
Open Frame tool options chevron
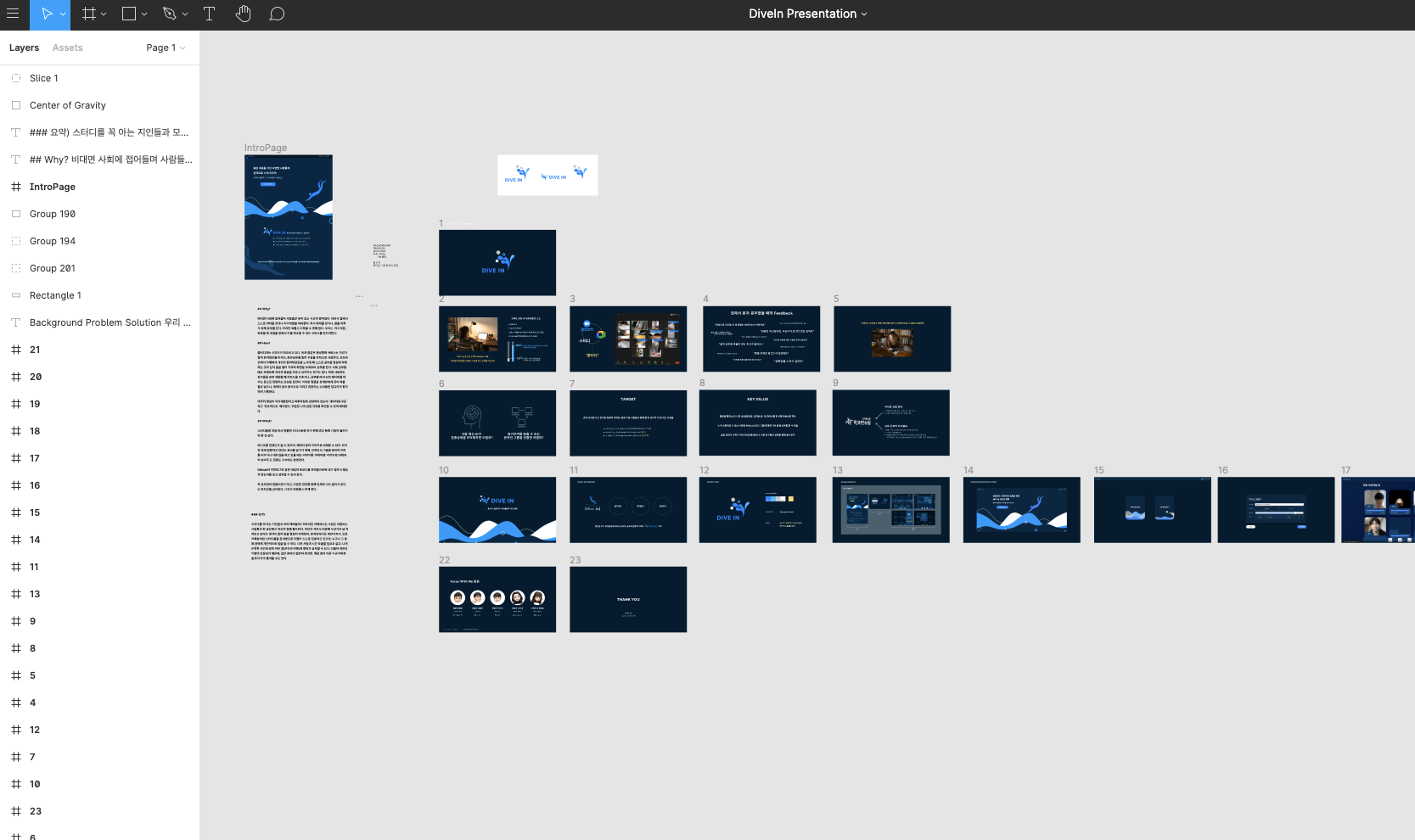pyautogui.click(x=104, y=14)
